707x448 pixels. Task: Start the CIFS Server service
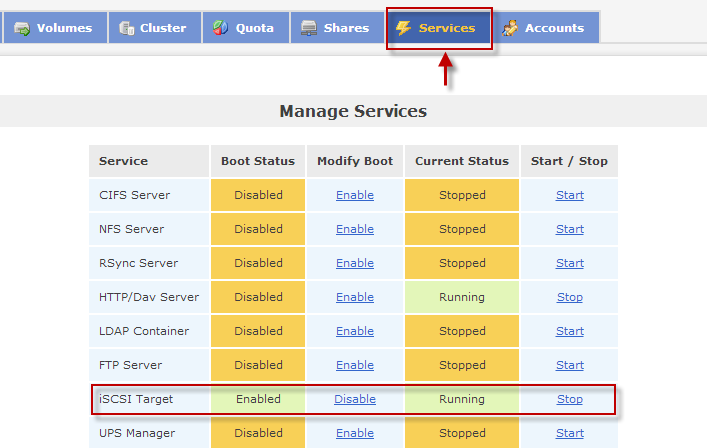click(x=569, y=195)
